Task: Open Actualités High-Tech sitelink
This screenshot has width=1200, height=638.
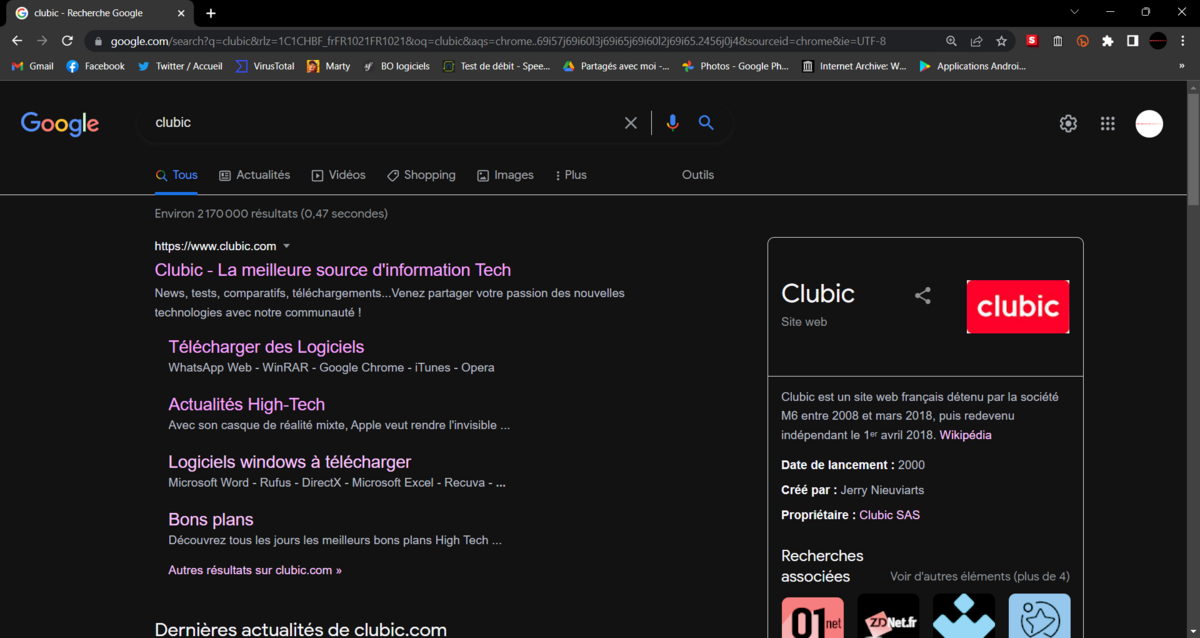Action: tap(246, 404)
